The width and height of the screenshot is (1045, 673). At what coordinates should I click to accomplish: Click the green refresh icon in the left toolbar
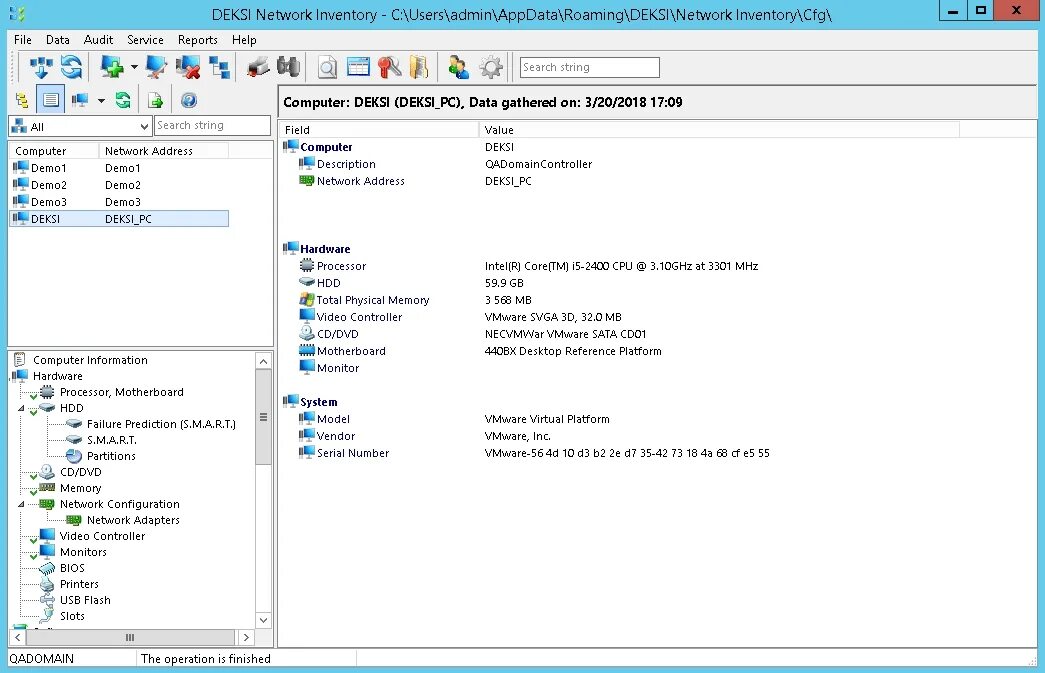click(123, 101)
